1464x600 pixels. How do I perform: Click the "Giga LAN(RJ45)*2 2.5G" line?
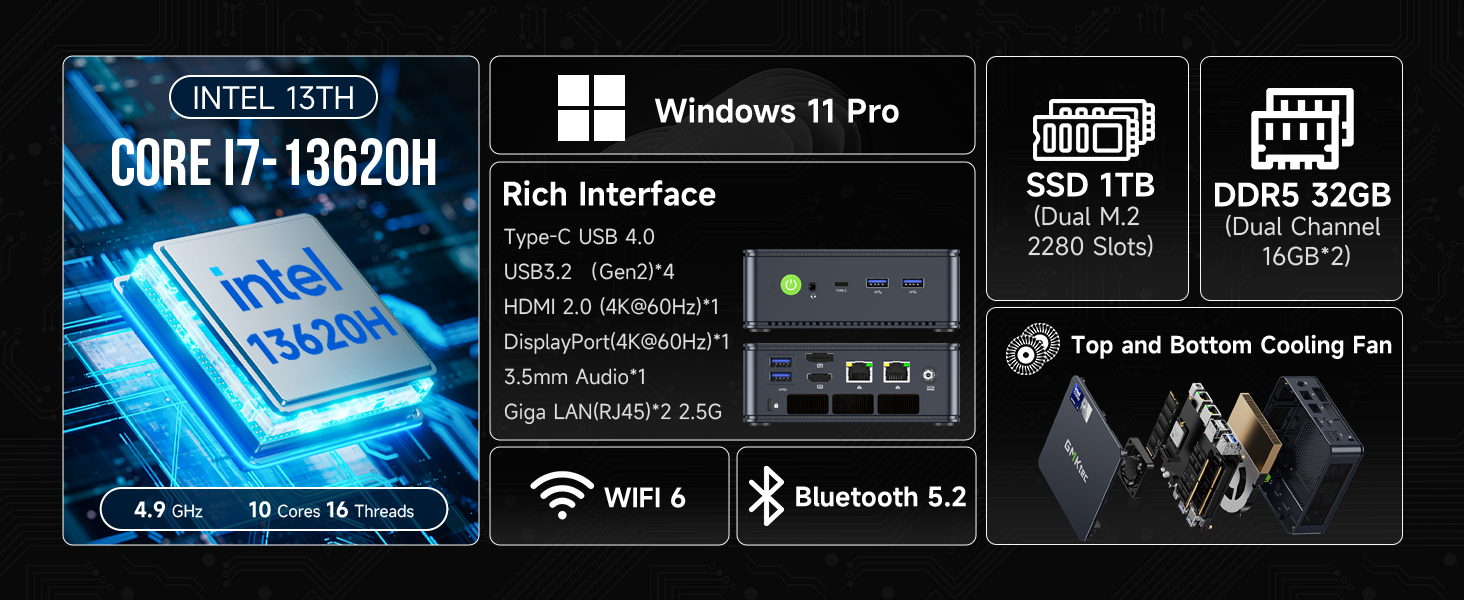point(612,411)
